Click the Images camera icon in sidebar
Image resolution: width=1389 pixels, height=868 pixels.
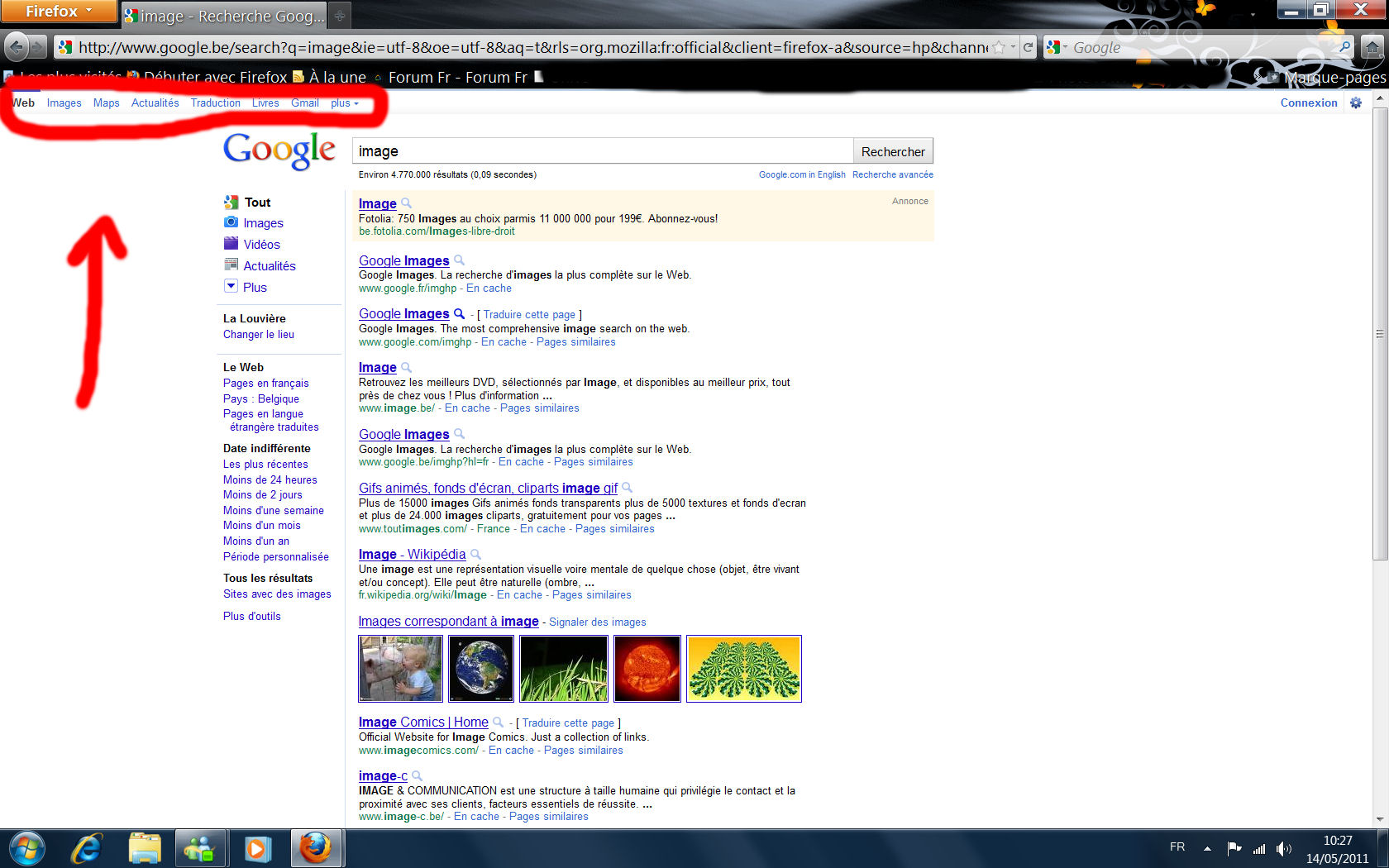tap(231, 222)
